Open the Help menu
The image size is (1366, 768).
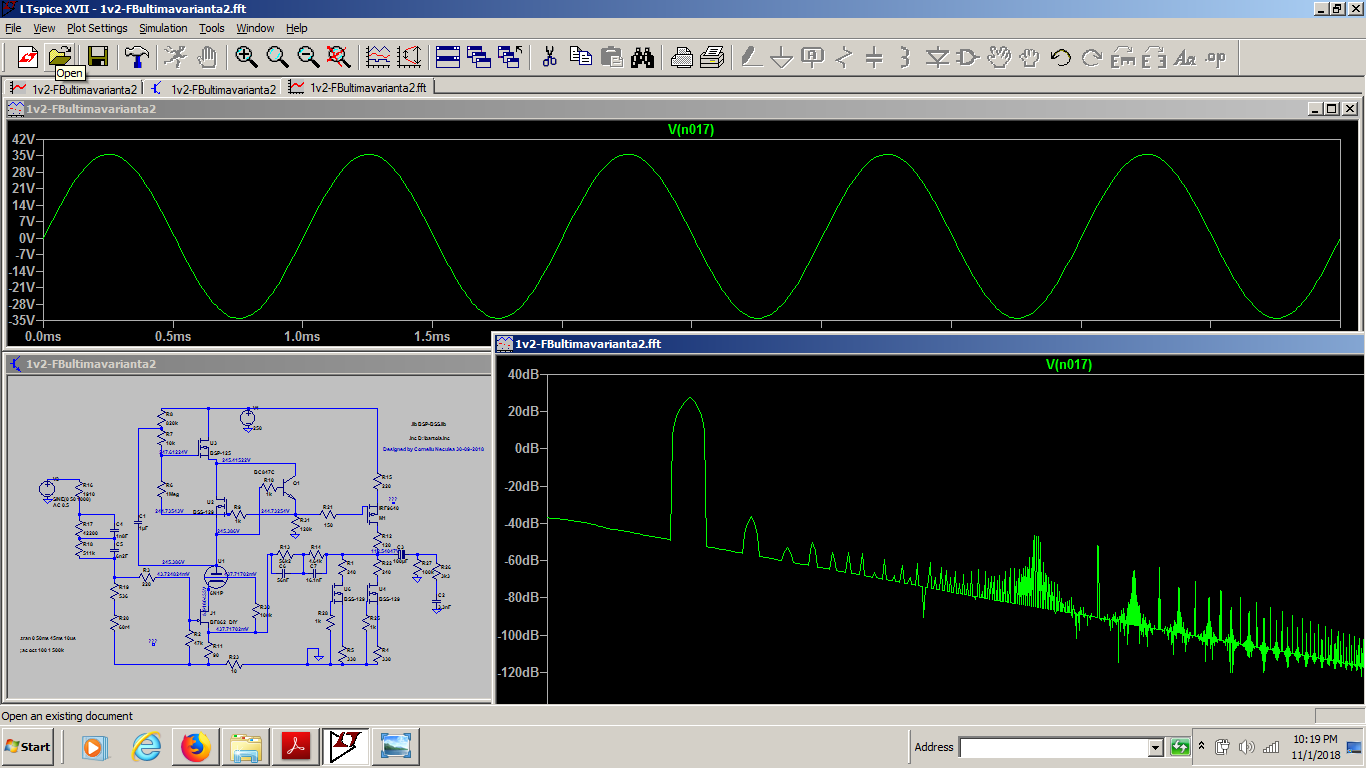pos(297,28)
